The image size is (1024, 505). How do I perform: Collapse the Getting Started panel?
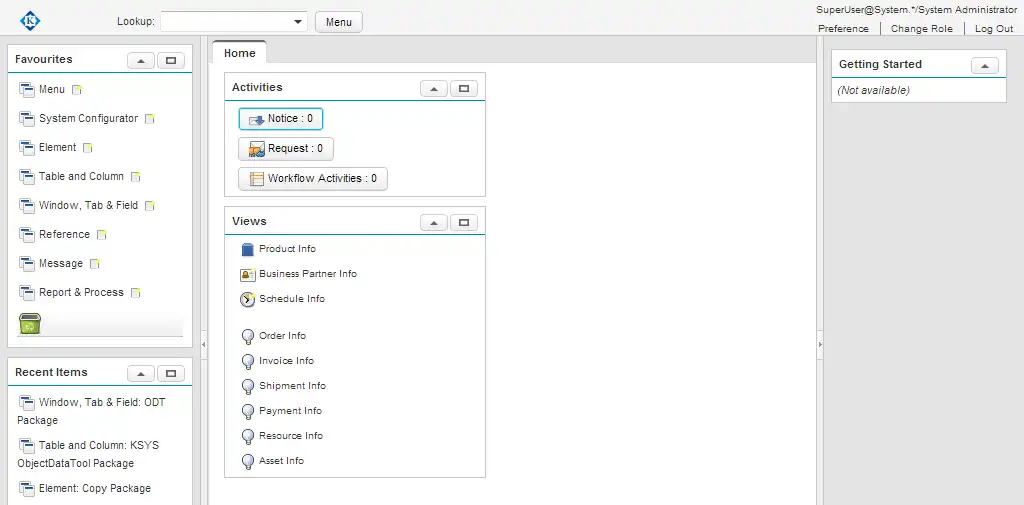coord(985,65)
